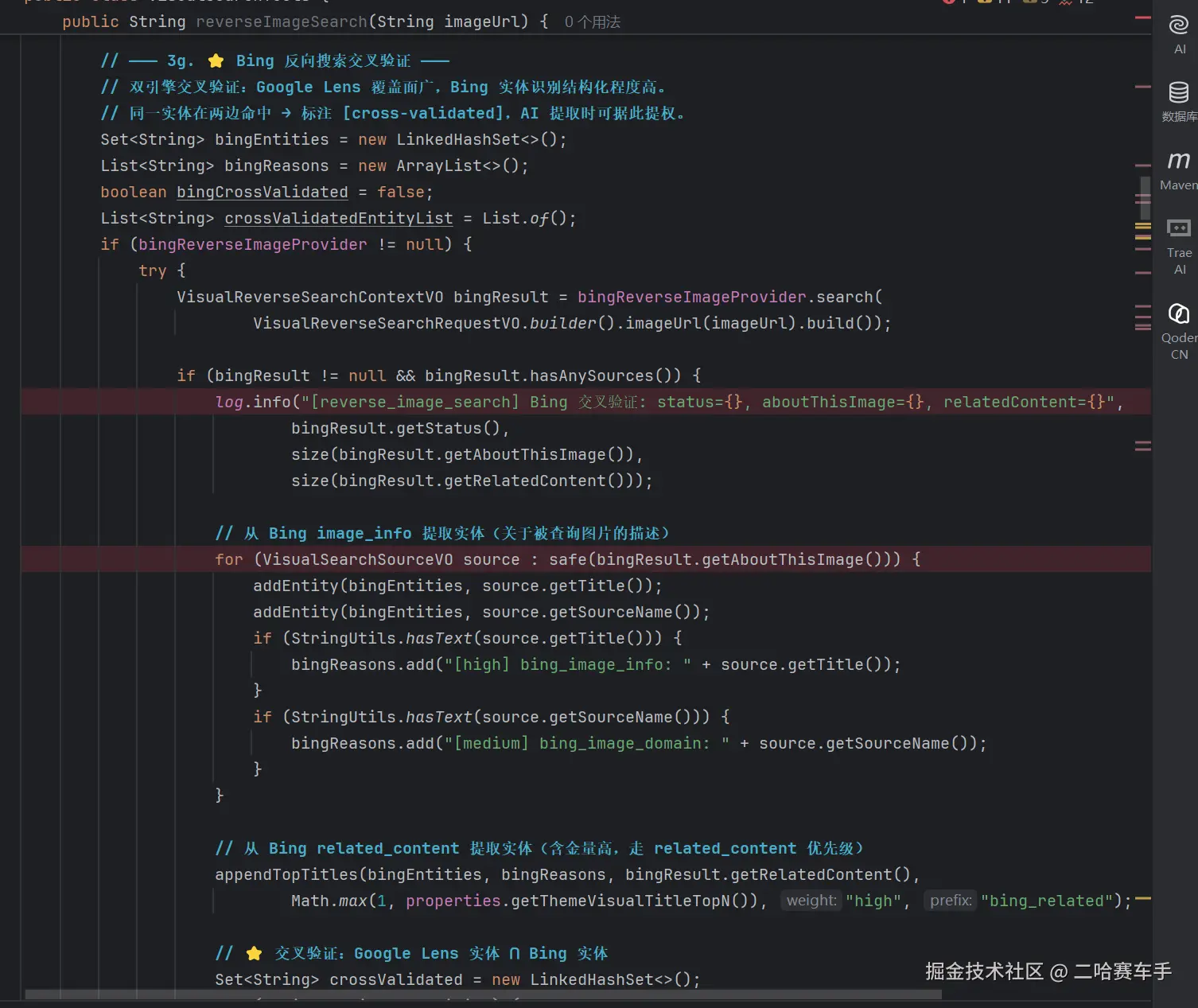The height and width of the screenshot is (1008, 1198).
Task: Click the List.of() call
Action: tap(524, 218)
